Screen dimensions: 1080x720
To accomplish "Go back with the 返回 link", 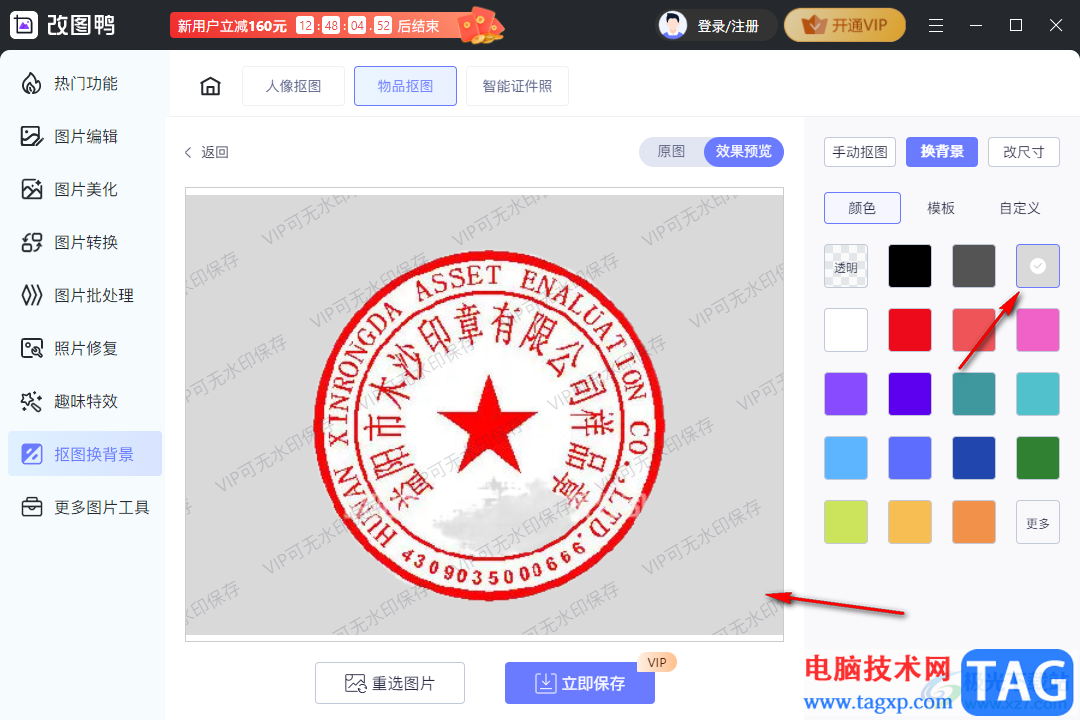I will tap(207, 152).
